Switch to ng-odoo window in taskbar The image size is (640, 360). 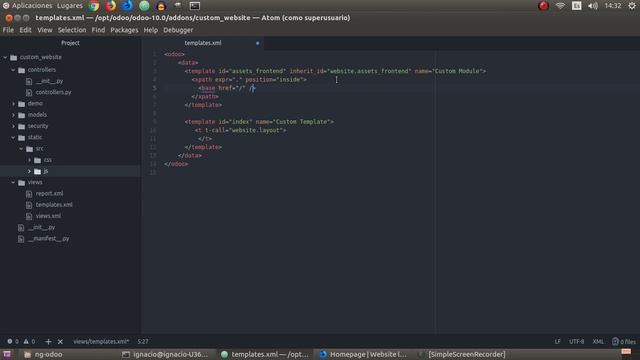pyautogui.click(x=43, y=354)
